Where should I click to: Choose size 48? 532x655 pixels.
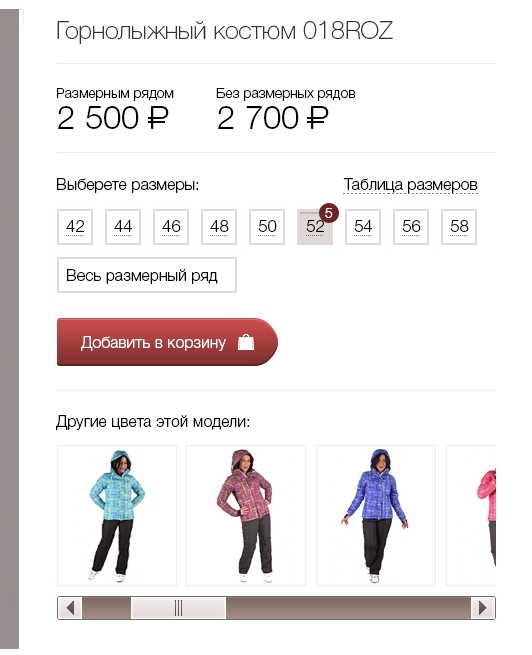[x=219, y=227]
